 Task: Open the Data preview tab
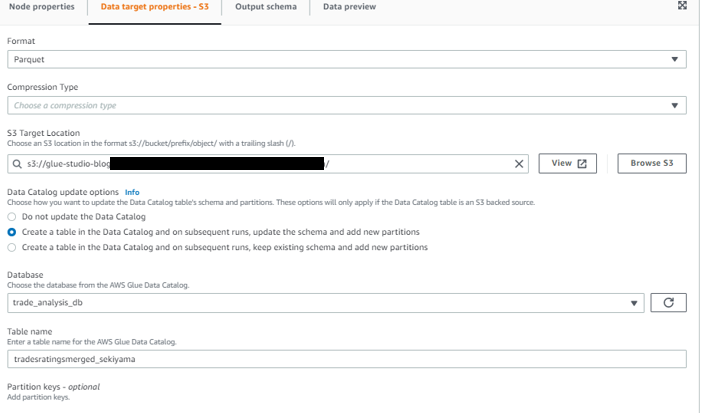(x=350, y=7)
